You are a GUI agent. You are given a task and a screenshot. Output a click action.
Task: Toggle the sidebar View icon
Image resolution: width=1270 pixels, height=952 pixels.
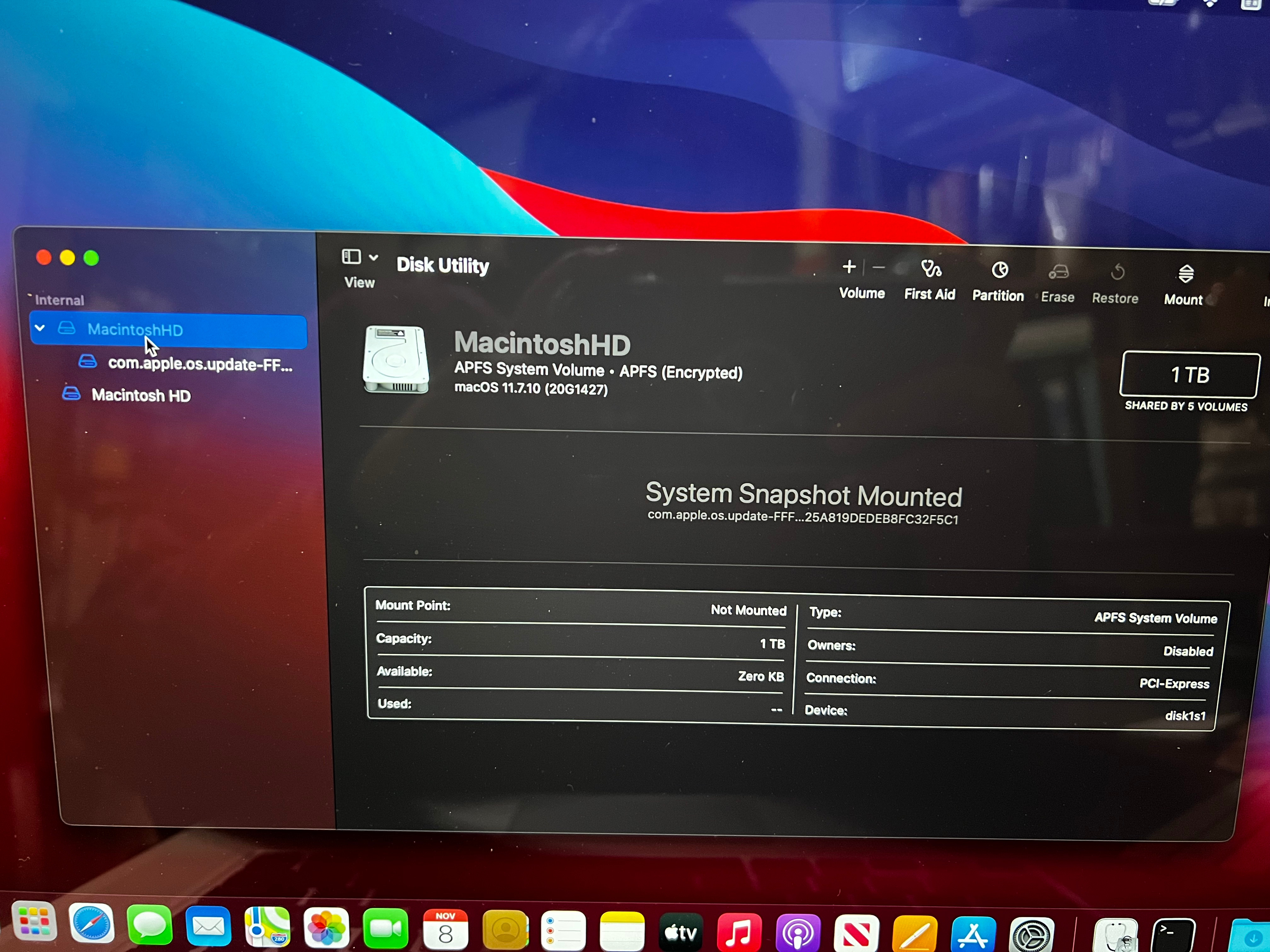[352, 257]
